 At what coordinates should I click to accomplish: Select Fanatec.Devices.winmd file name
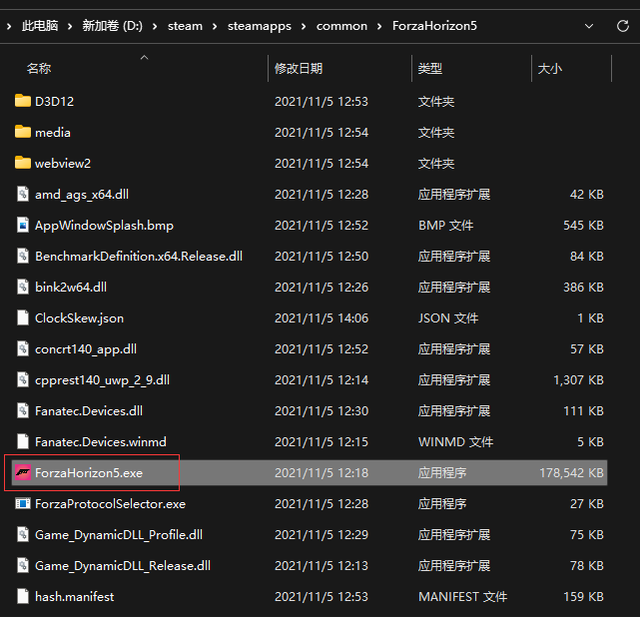point(100,442)
